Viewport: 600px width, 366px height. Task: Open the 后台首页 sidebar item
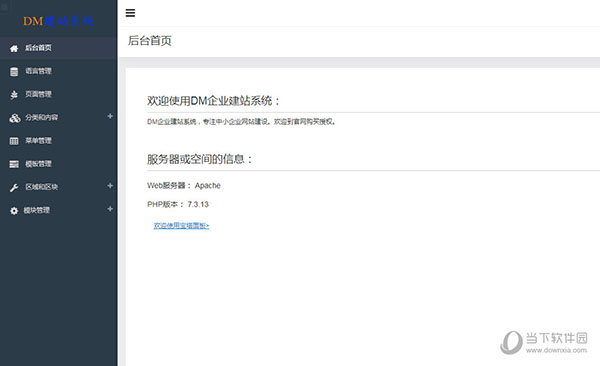pos(59,48)
